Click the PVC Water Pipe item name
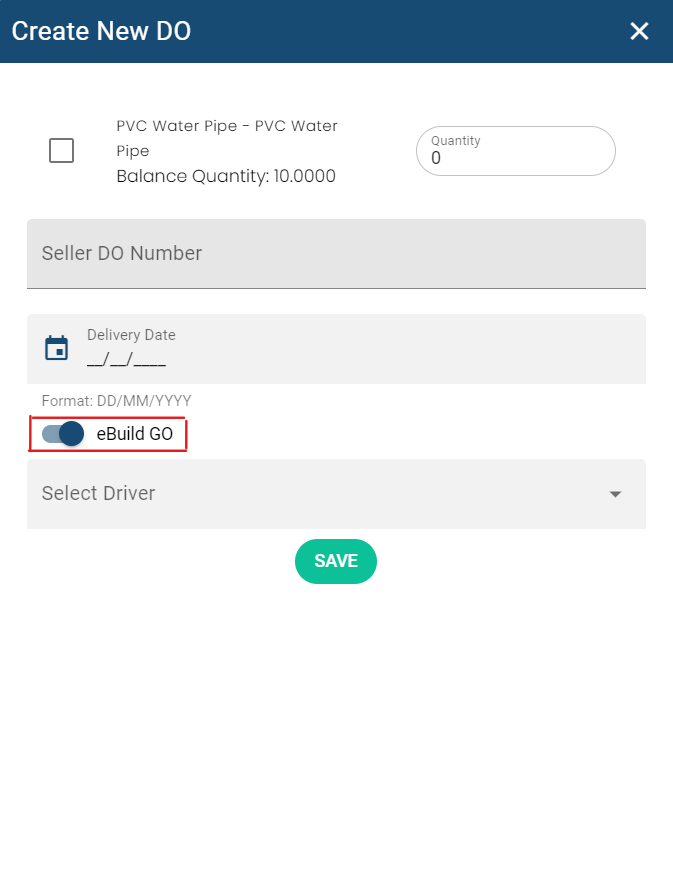This screenshot has height=880, width=673. pos(227,138)
